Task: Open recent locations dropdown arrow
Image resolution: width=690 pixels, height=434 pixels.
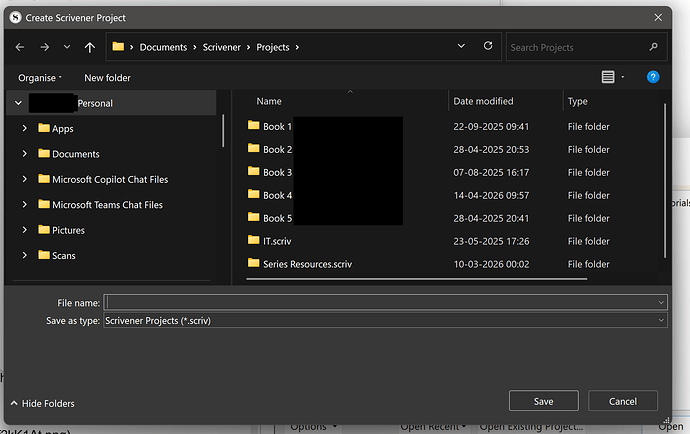Action: pos(67,47)
